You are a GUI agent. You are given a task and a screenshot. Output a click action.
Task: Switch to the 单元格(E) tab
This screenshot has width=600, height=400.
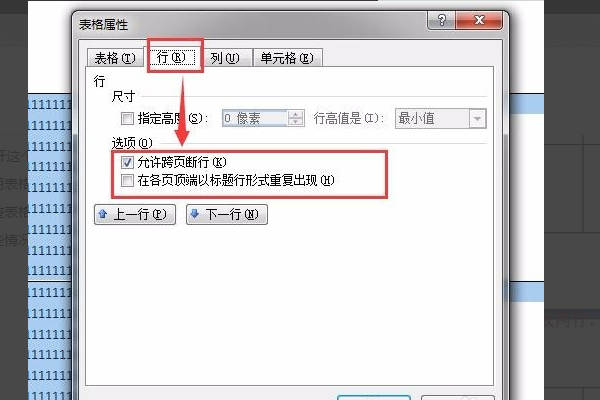point(287,58)
